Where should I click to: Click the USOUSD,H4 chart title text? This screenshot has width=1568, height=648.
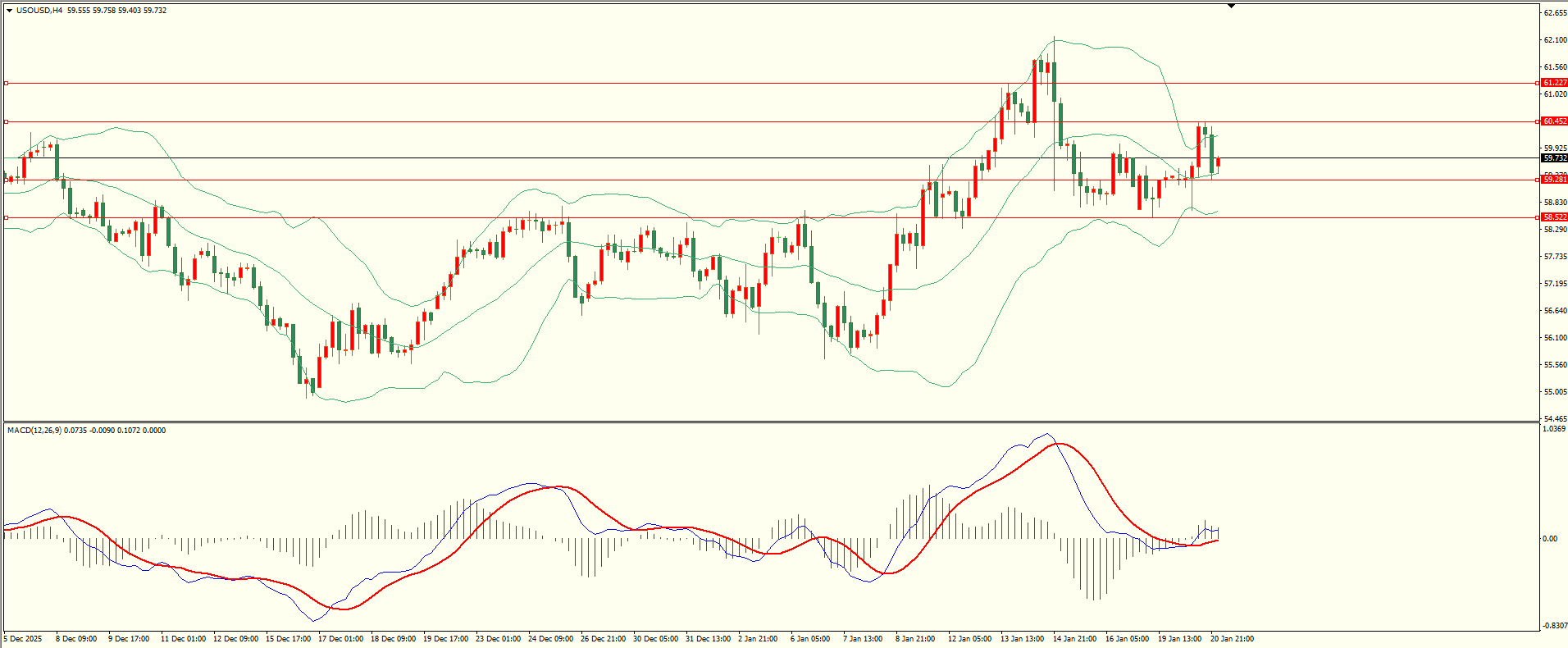click(x=39, y=11)
